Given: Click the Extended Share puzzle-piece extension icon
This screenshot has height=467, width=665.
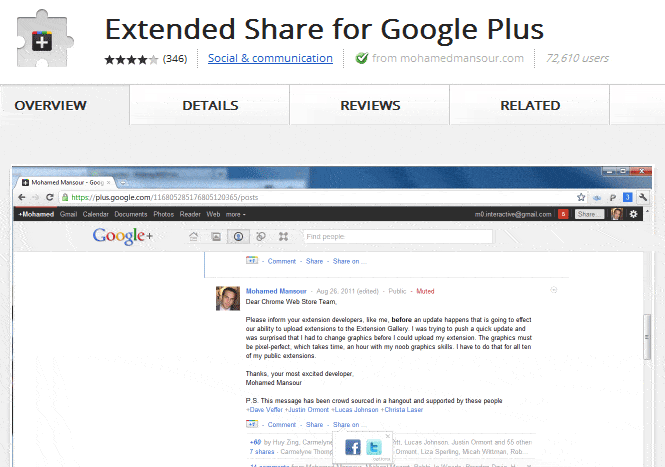Looking at the screenshot, I should 44,39.
